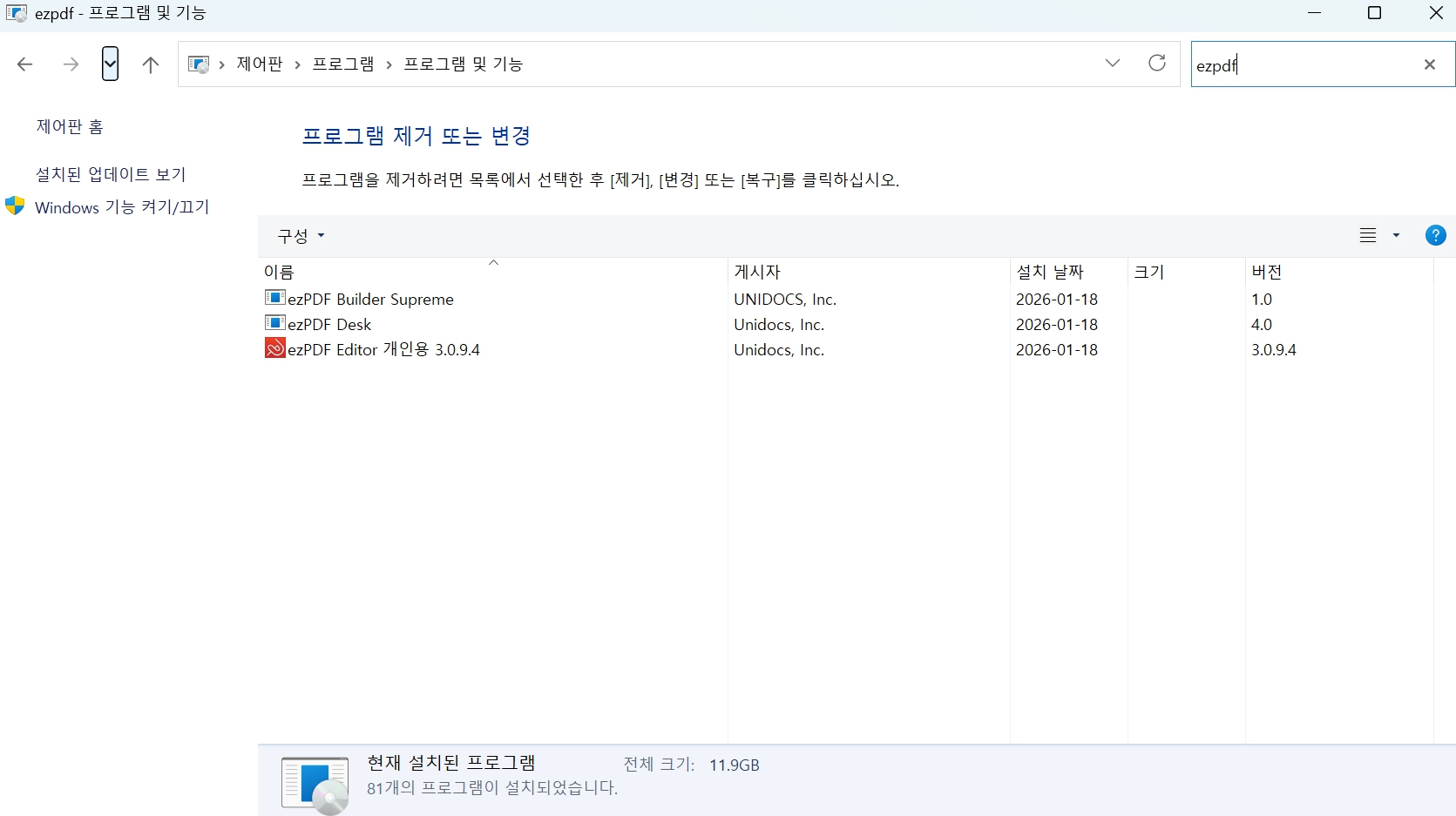Open address bar history dropdown
This screenshot has width=1456, height=816.
pyautogui.click(x=1113, y=63)
